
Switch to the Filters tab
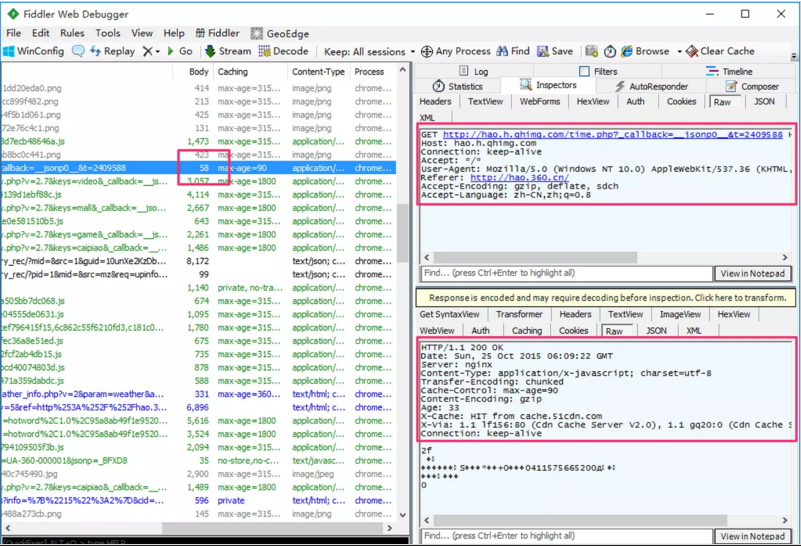point(597,72)
